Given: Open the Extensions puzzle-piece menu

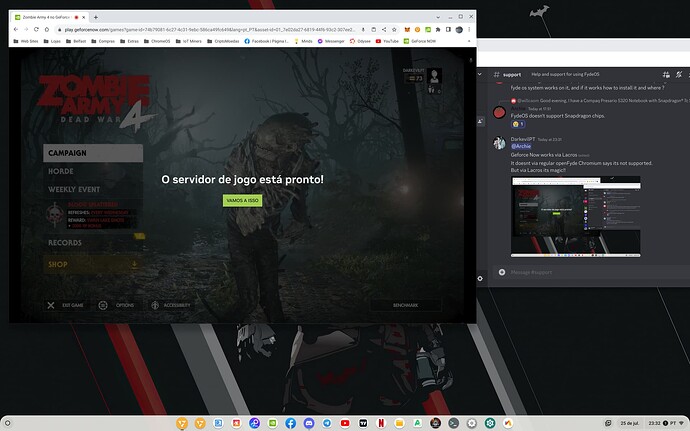Looking at the screenshot, I should (438, 29).
